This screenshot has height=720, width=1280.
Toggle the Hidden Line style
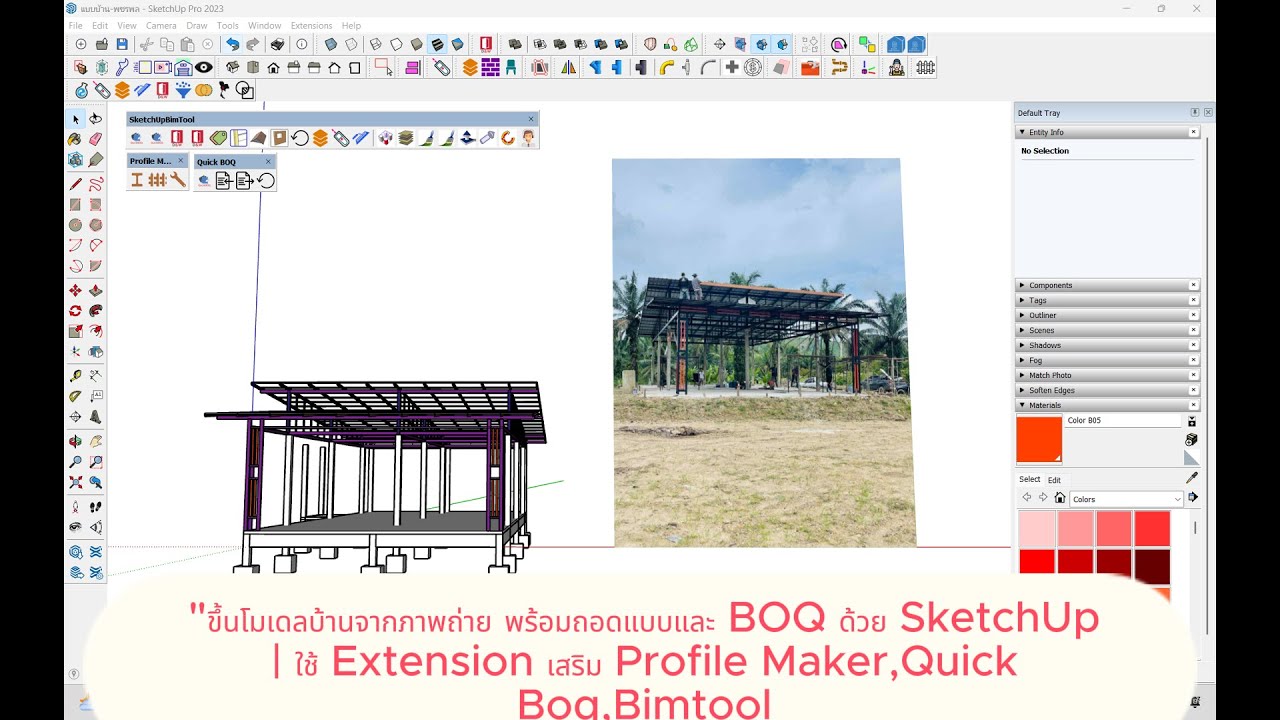click(x=396, y=44)
